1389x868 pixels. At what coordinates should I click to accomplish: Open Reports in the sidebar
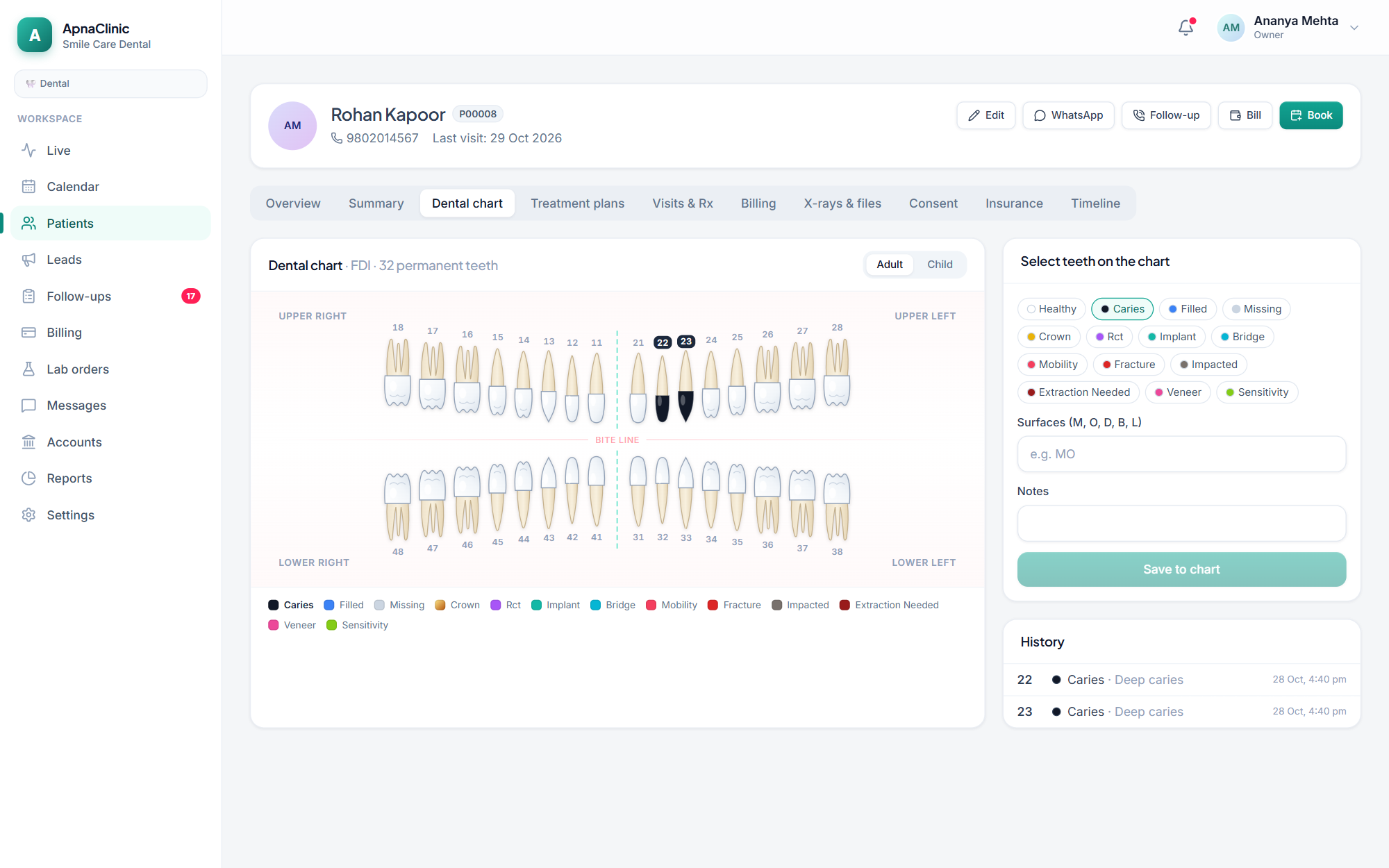(x=110, y=478)
